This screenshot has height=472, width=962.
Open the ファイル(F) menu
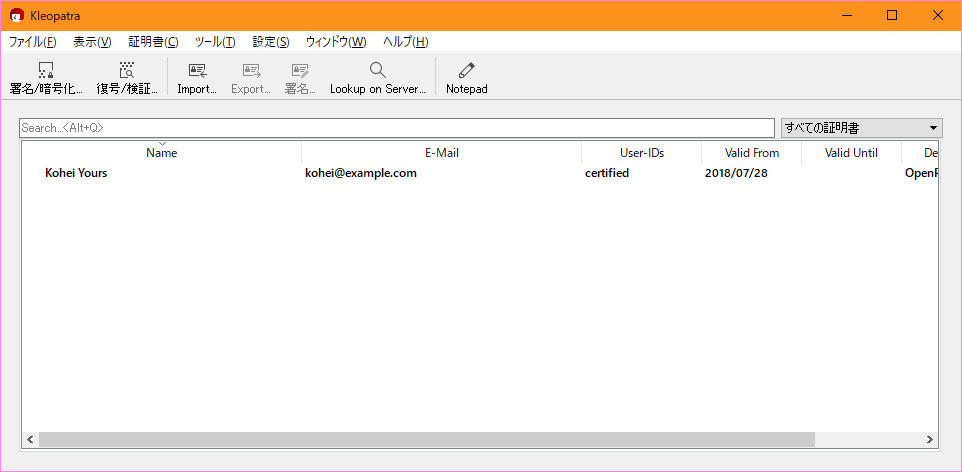33,42
